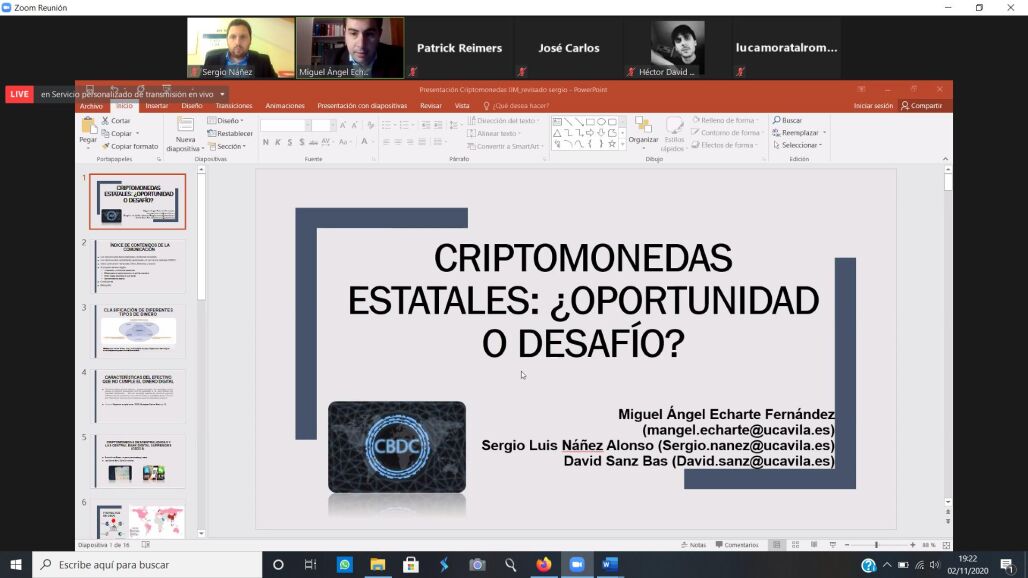
Task: Toggle the Notas notes pane
Action: (693, 545)
